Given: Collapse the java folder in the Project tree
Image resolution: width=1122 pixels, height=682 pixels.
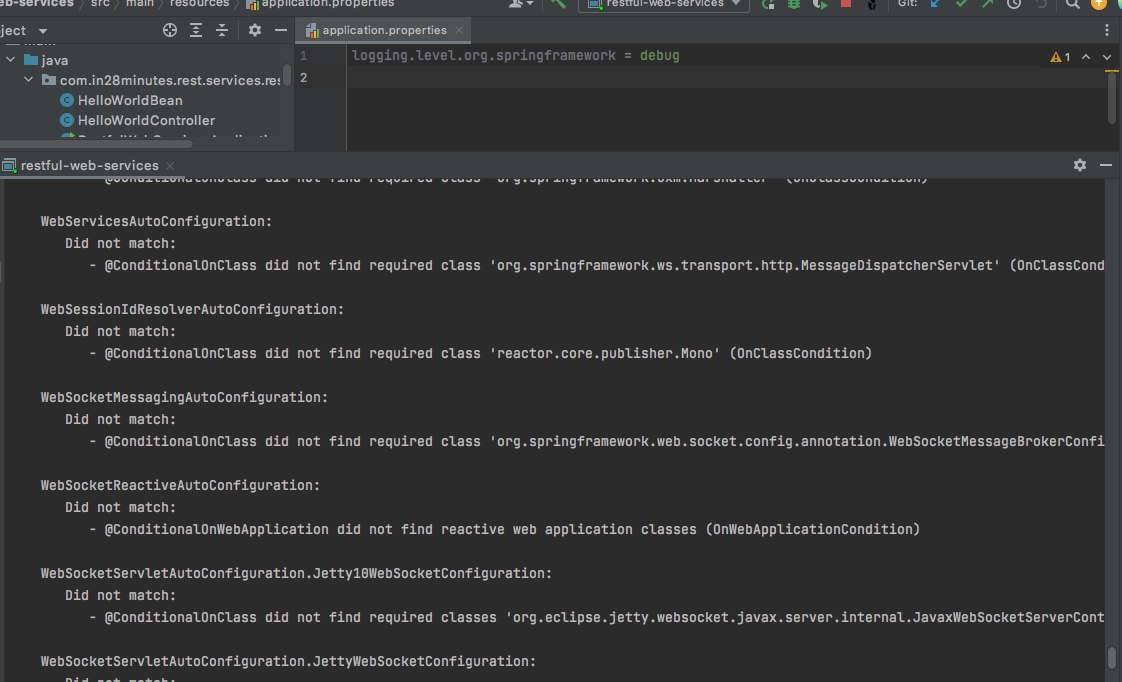Looking at the screenshot, I should [11, 60].
